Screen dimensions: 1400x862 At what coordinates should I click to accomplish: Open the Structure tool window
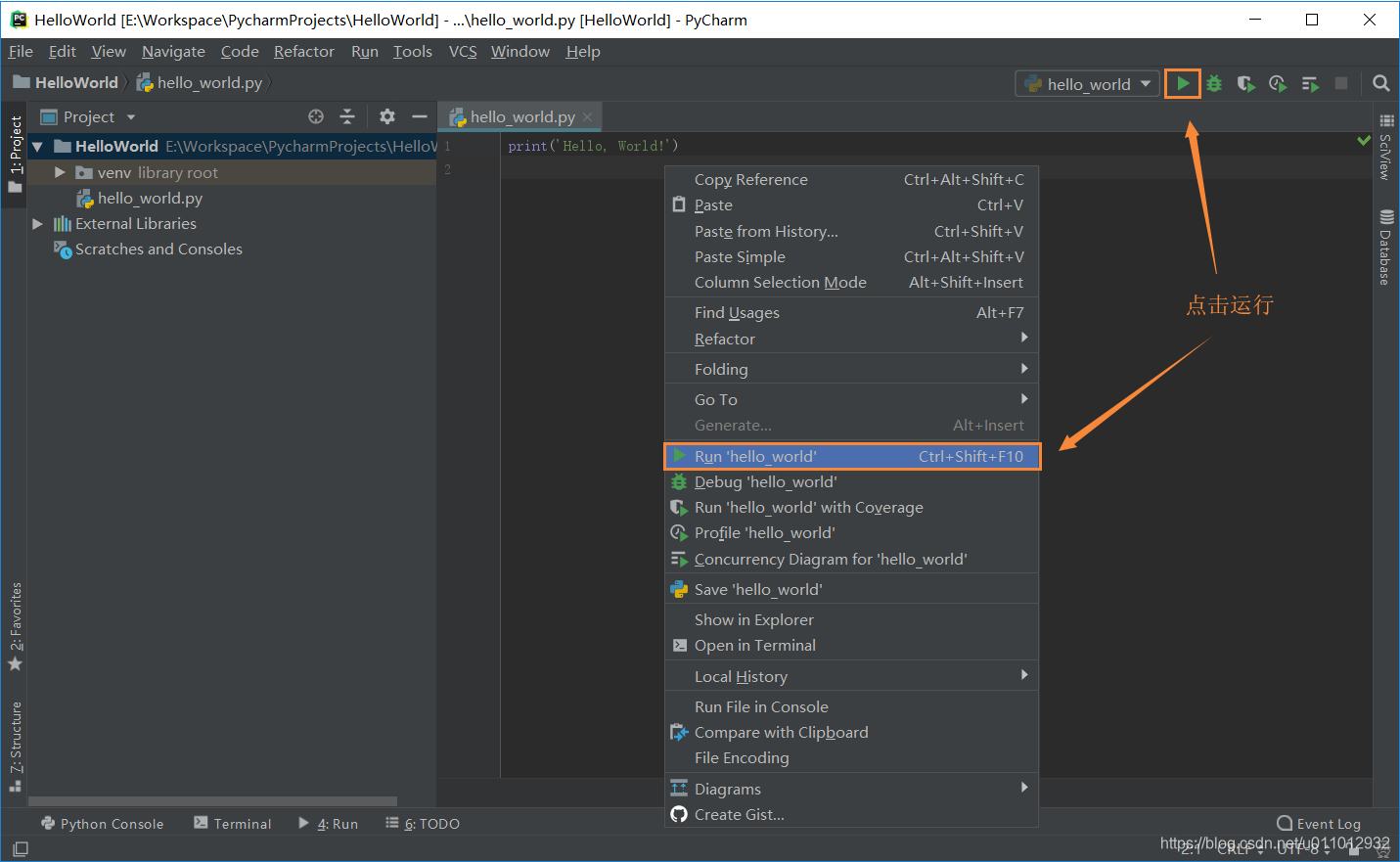[x=15, y=746]
